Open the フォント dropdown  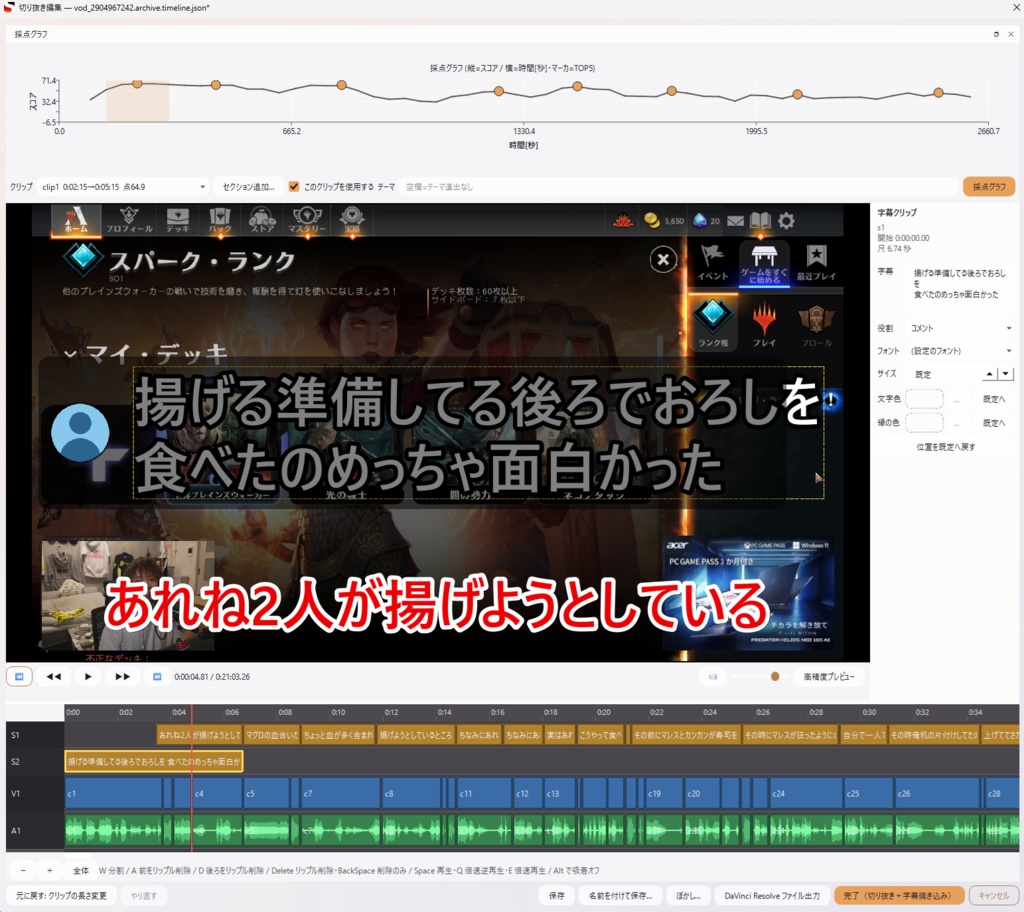[x=961, y=351]
